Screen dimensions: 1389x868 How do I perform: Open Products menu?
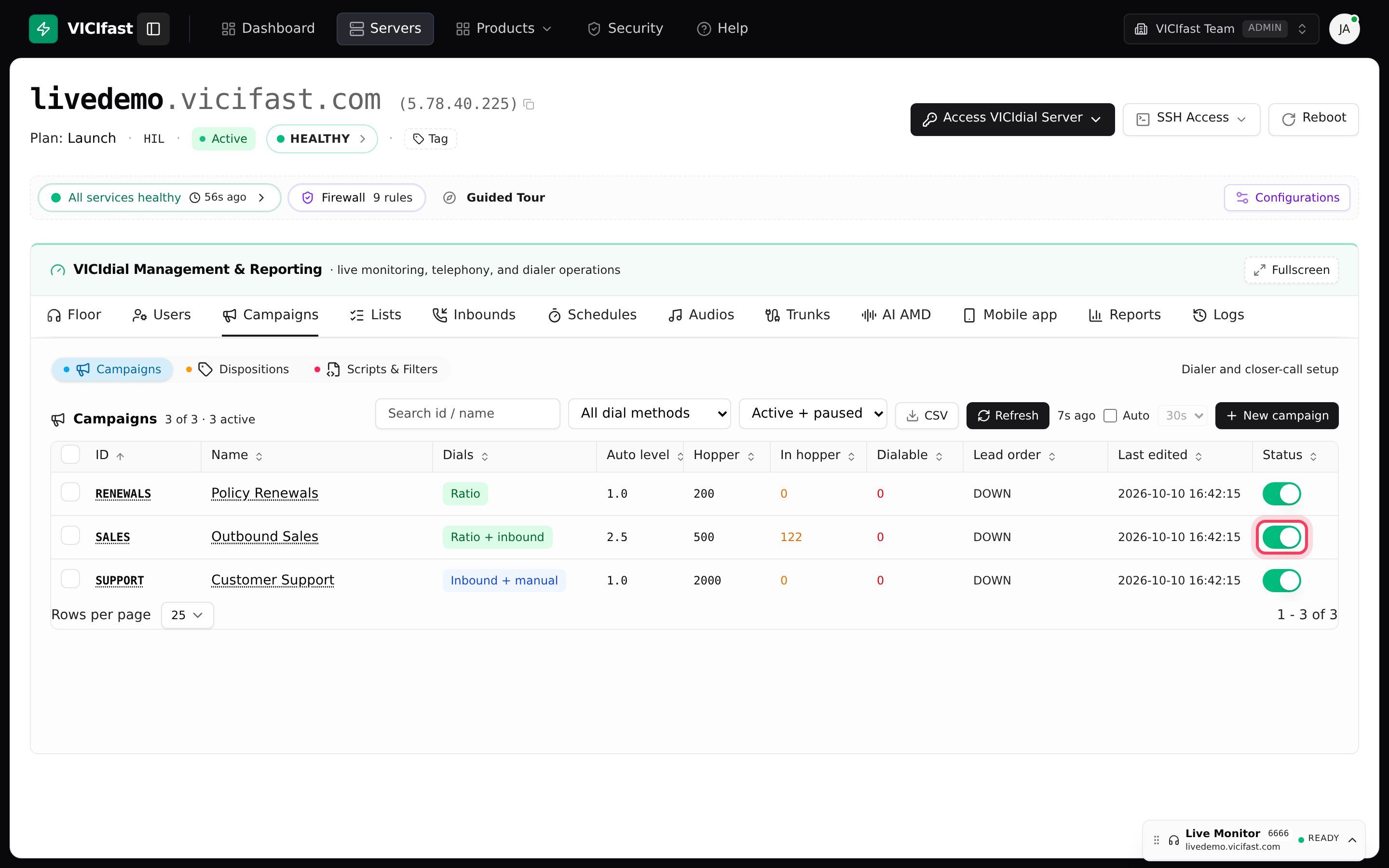[504, 28]
